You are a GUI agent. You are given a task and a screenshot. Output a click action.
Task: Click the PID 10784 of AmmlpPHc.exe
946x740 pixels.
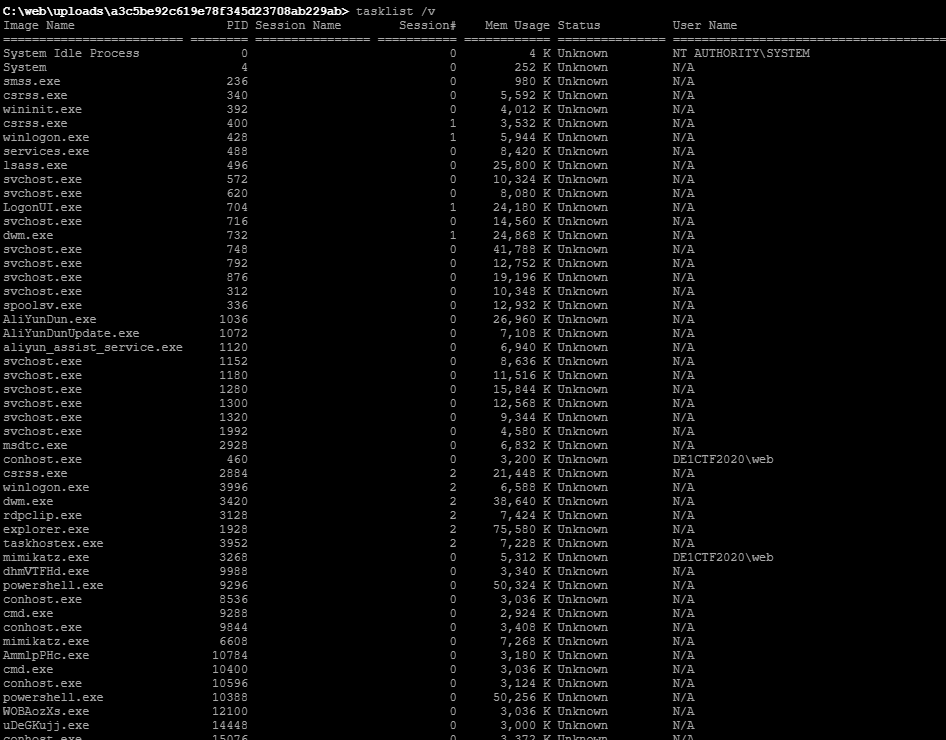[x=230, y=656]
